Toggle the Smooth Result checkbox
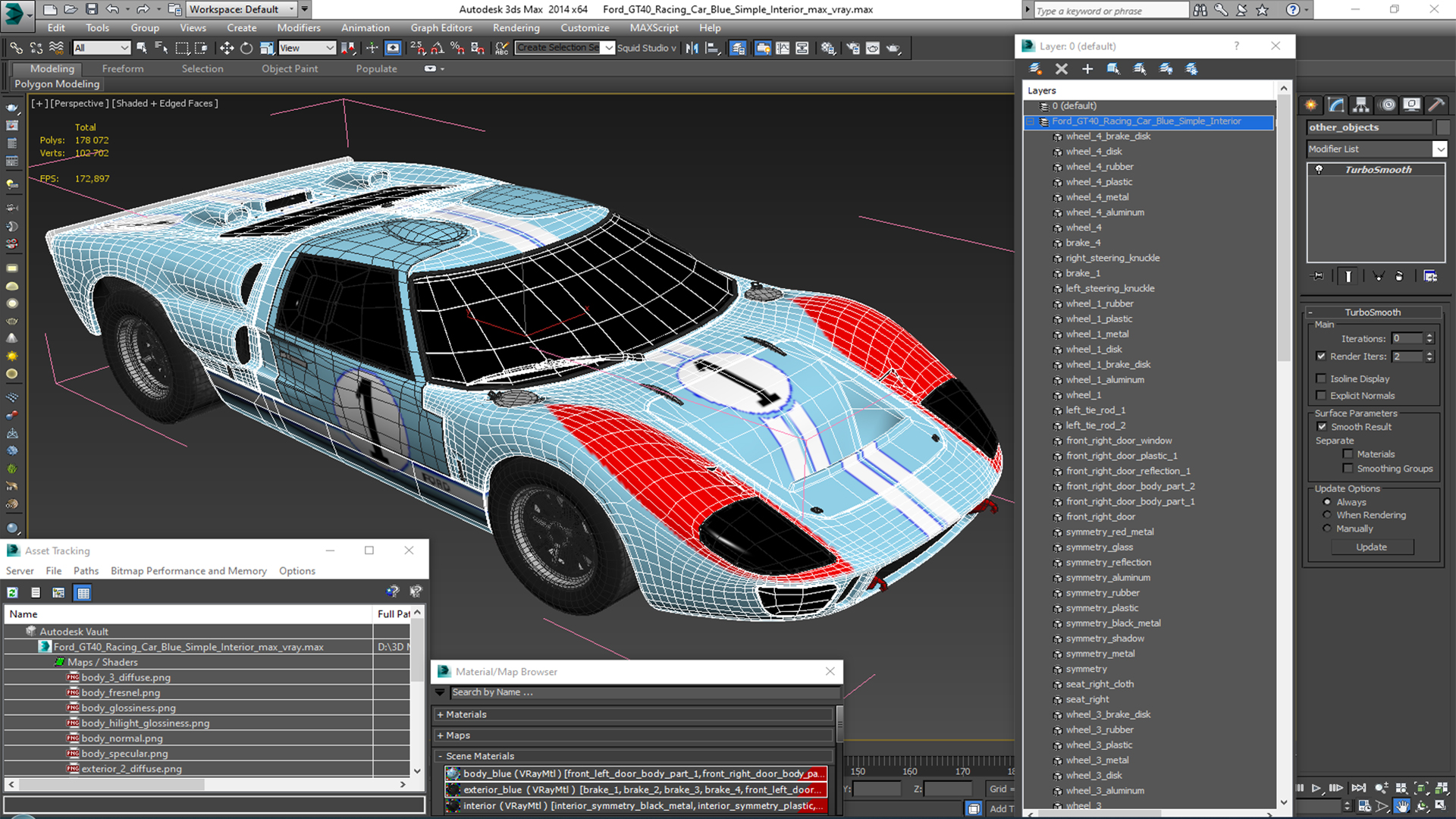This screenshot has height=819, width=1456. (1322, 427)
